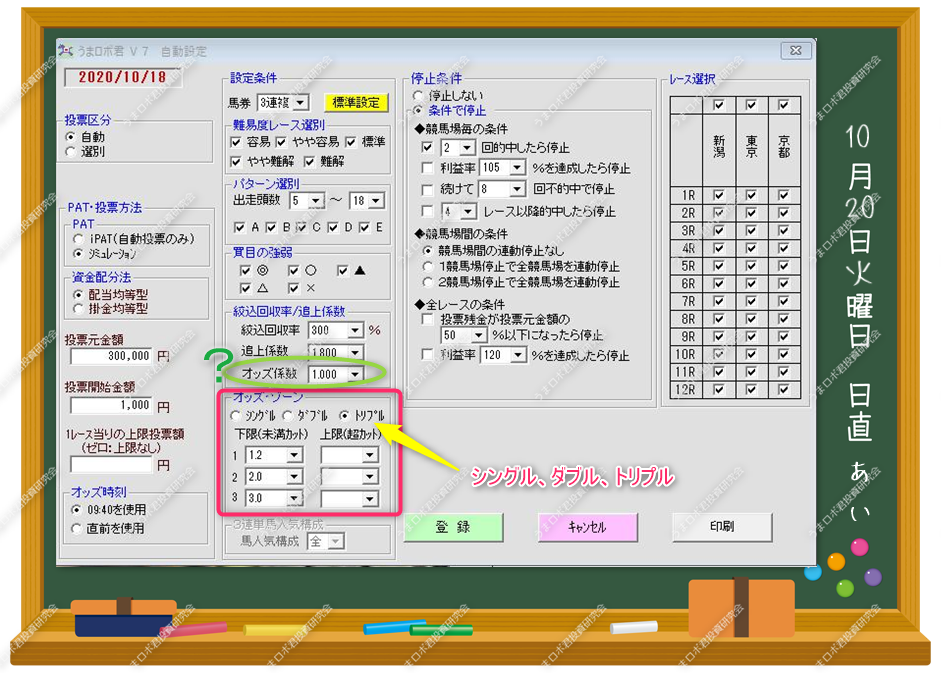Select 停止しない stop condition
941x673 pixels.
point(418,95)
